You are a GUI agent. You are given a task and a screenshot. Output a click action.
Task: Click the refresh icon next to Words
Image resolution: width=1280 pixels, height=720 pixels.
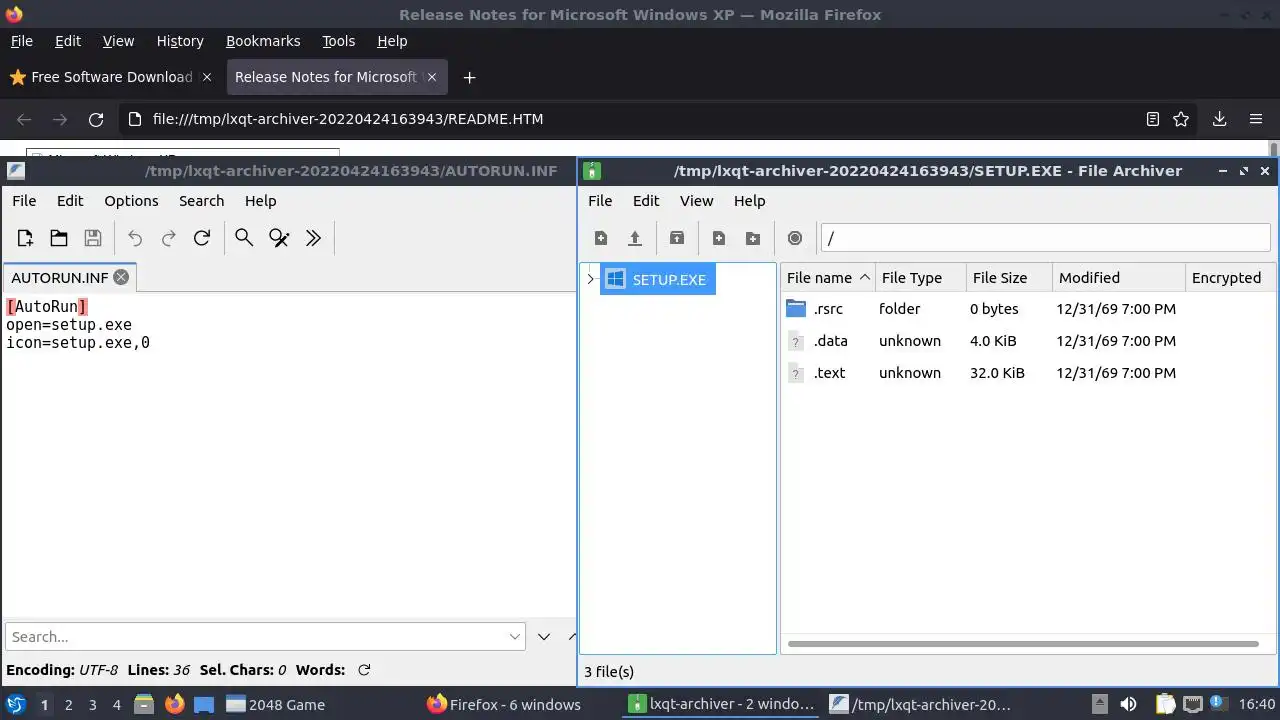pyautogui.click(x=364, y=670)
